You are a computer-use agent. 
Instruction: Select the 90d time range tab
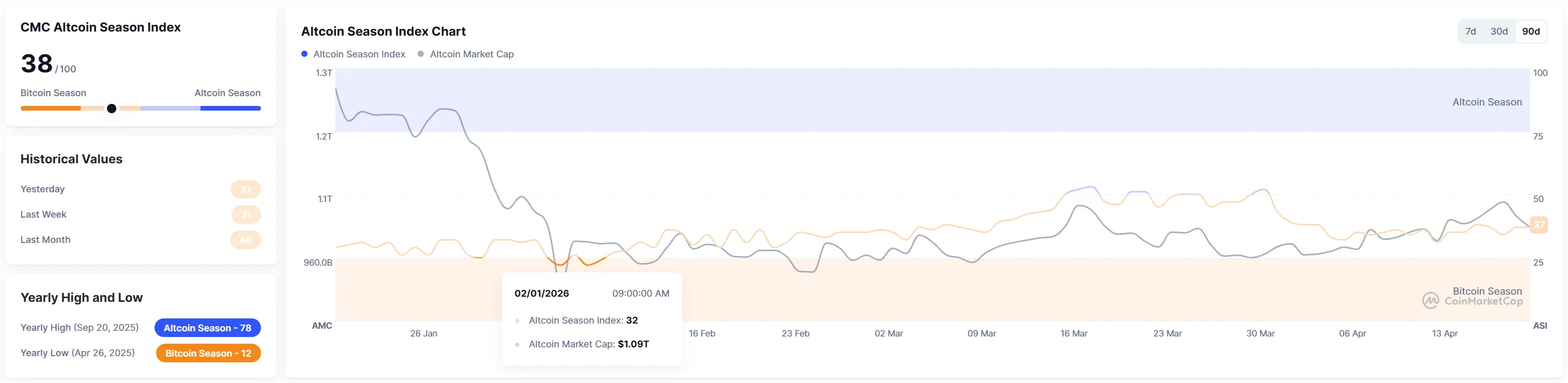click(x=1530, y=32)
